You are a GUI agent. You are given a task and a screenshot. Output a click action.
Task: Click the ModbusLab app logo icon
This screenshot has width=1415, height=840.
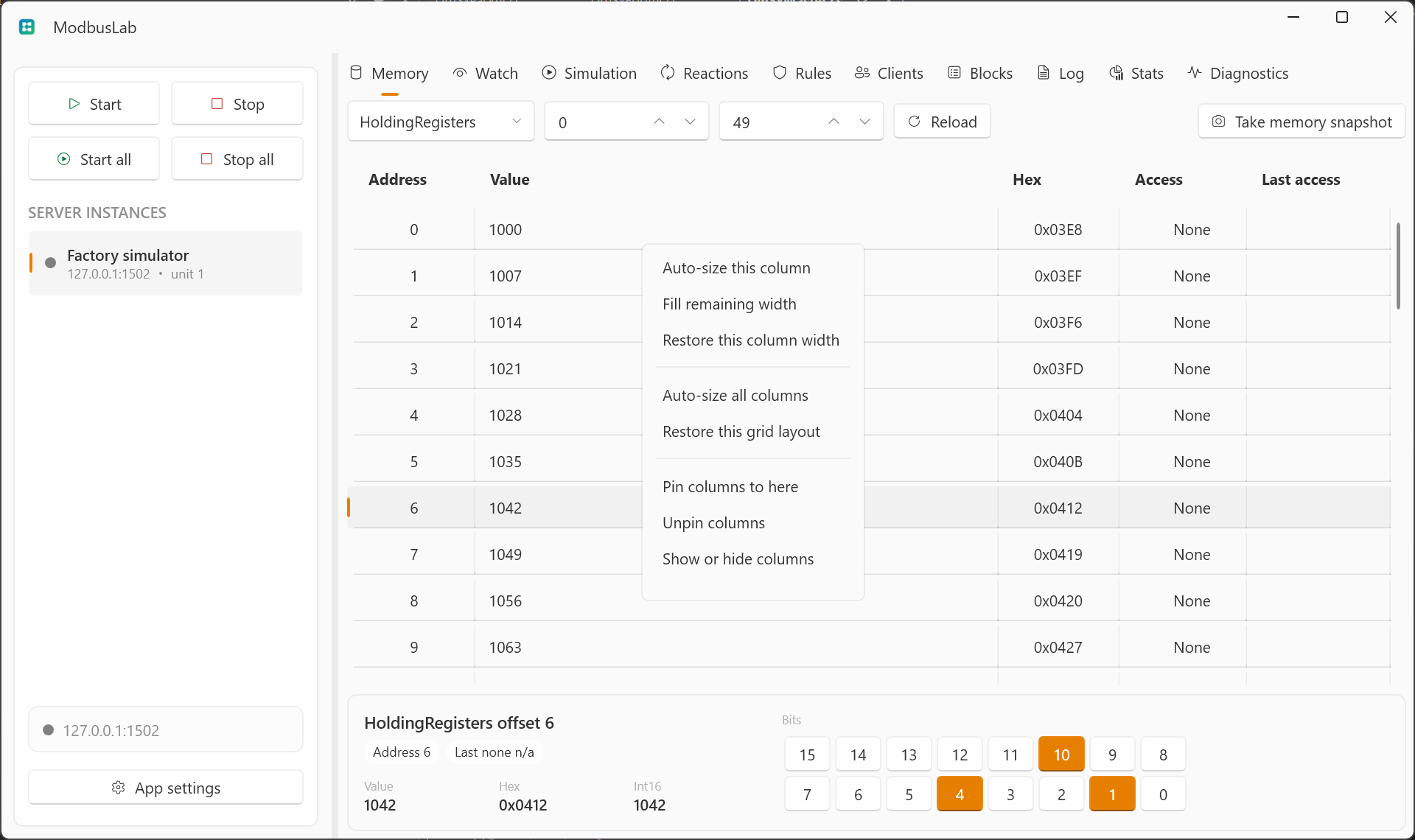pyautogui.click(x=27, y=27)
